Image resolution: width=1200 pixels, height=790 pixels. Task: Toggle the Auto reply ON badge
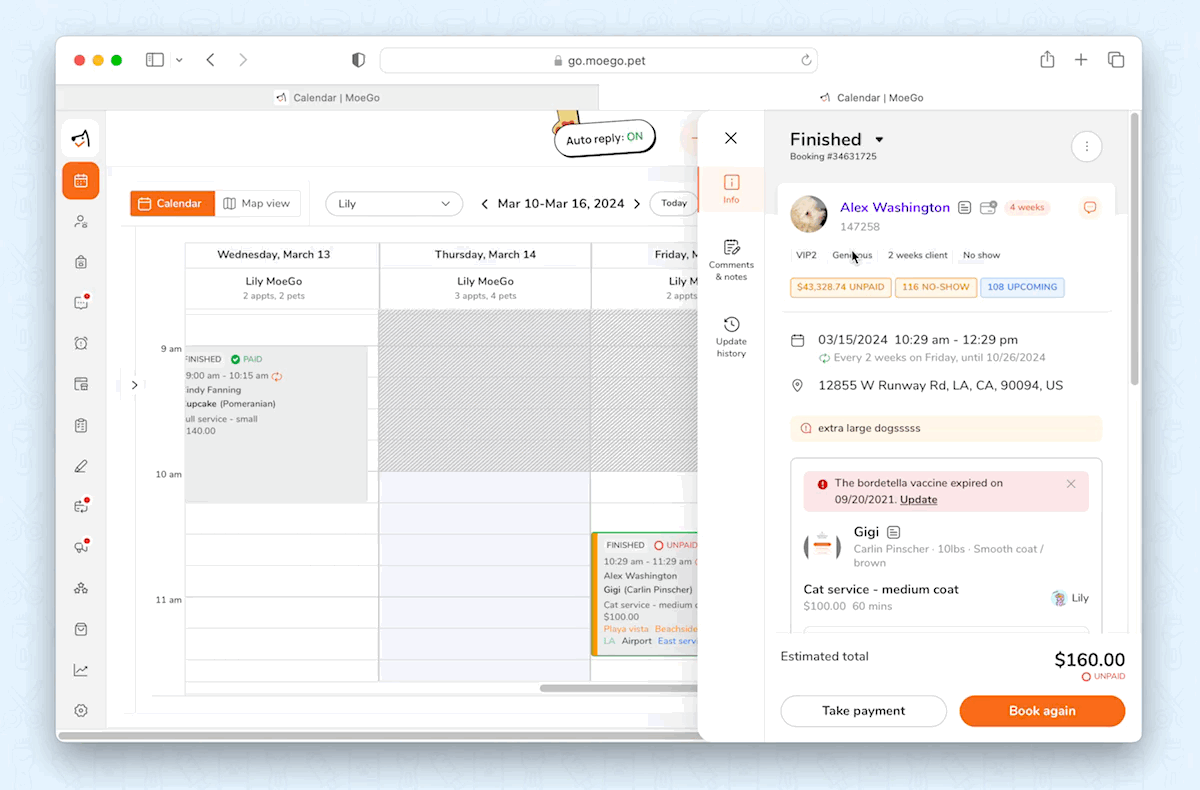click(x=604, y=138)
